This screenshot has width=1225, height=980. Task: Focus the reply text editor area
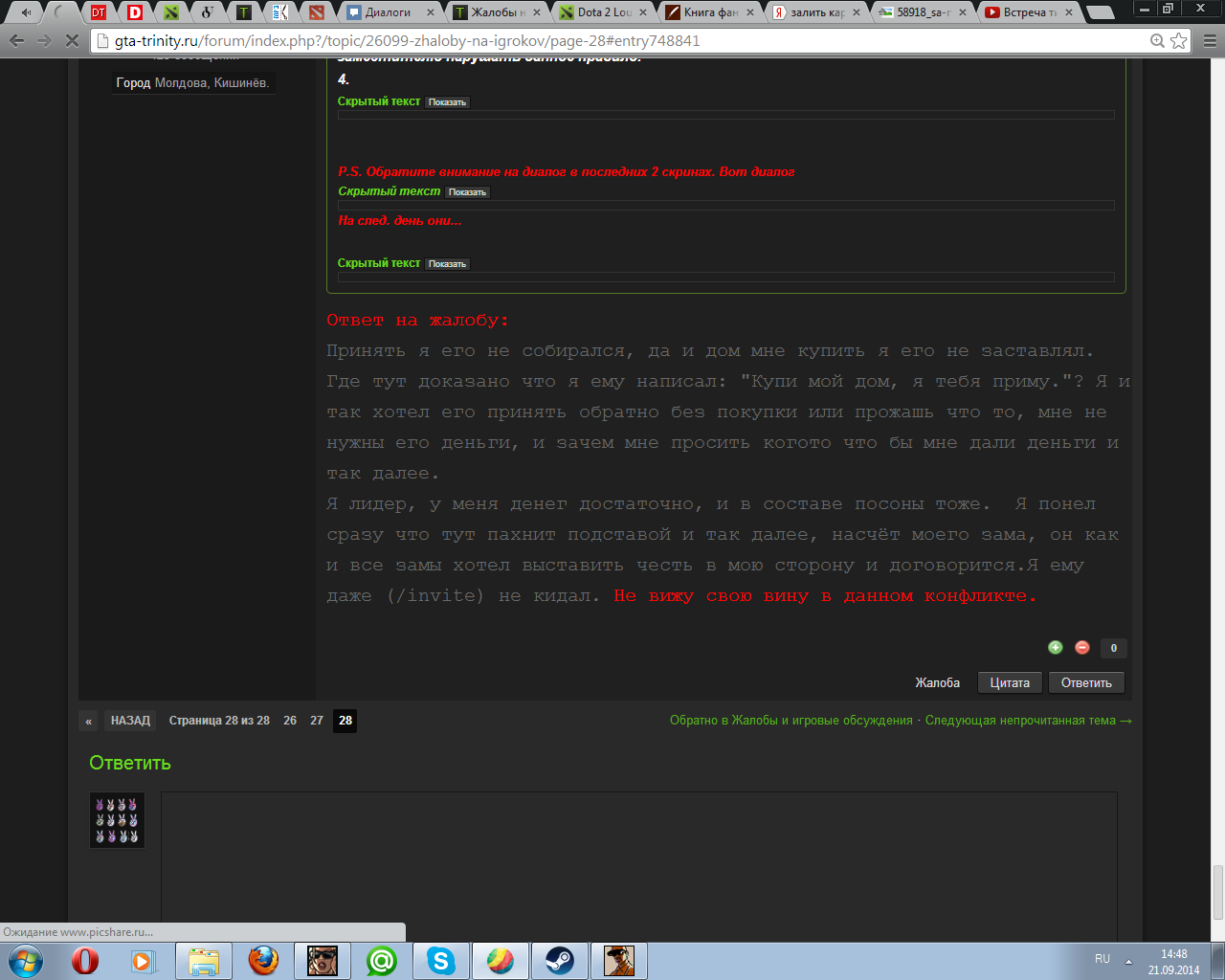pos(638,866)
